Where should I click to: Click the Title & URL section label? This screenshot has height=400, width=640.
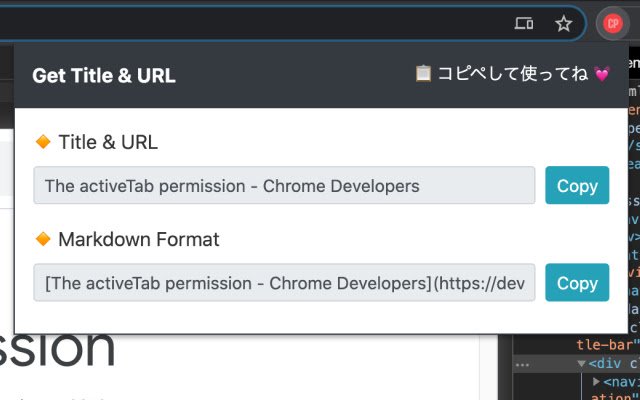[108, 142]
